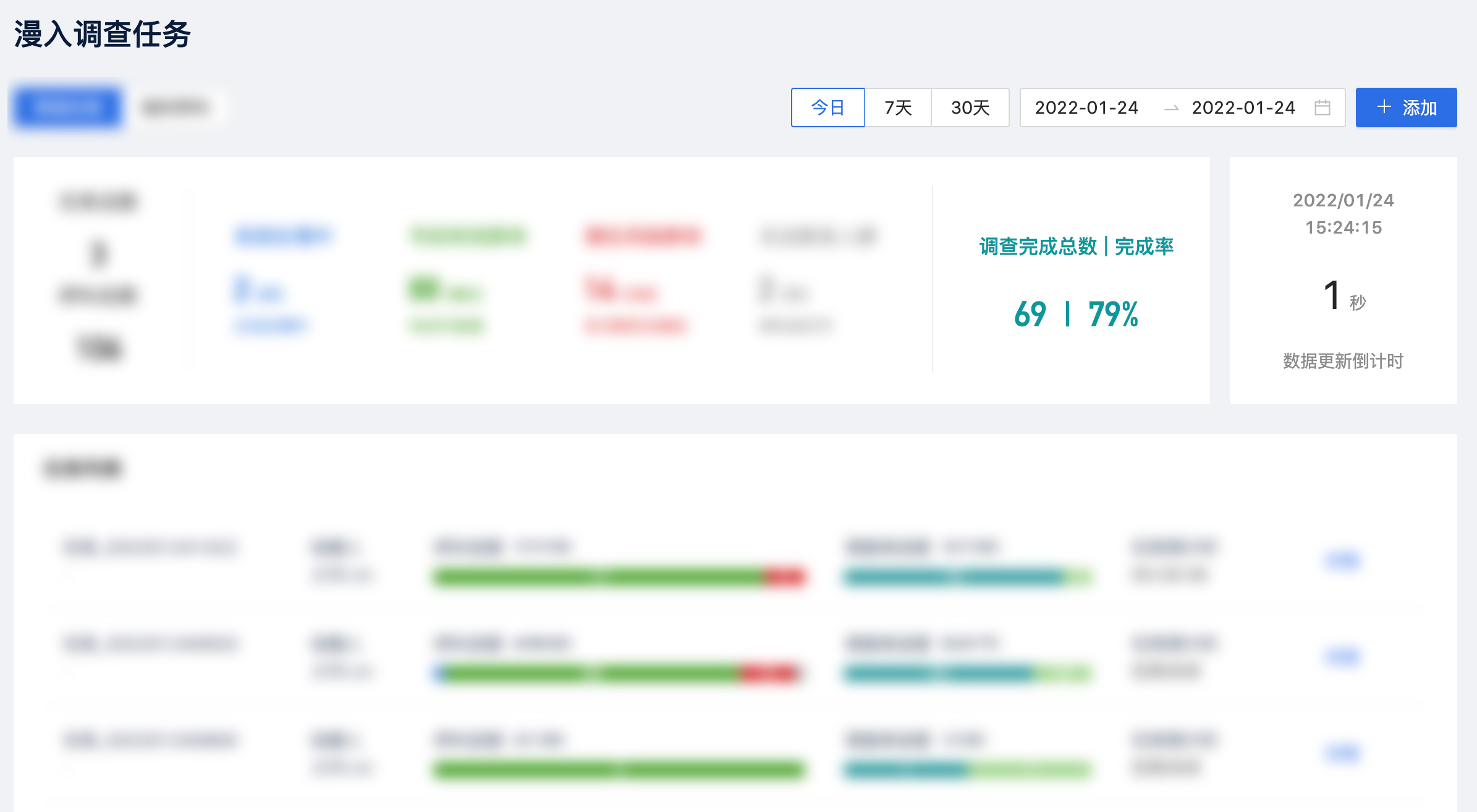Switch the time range to 30天
1477x812 pixels.
(x=970, y=108)
